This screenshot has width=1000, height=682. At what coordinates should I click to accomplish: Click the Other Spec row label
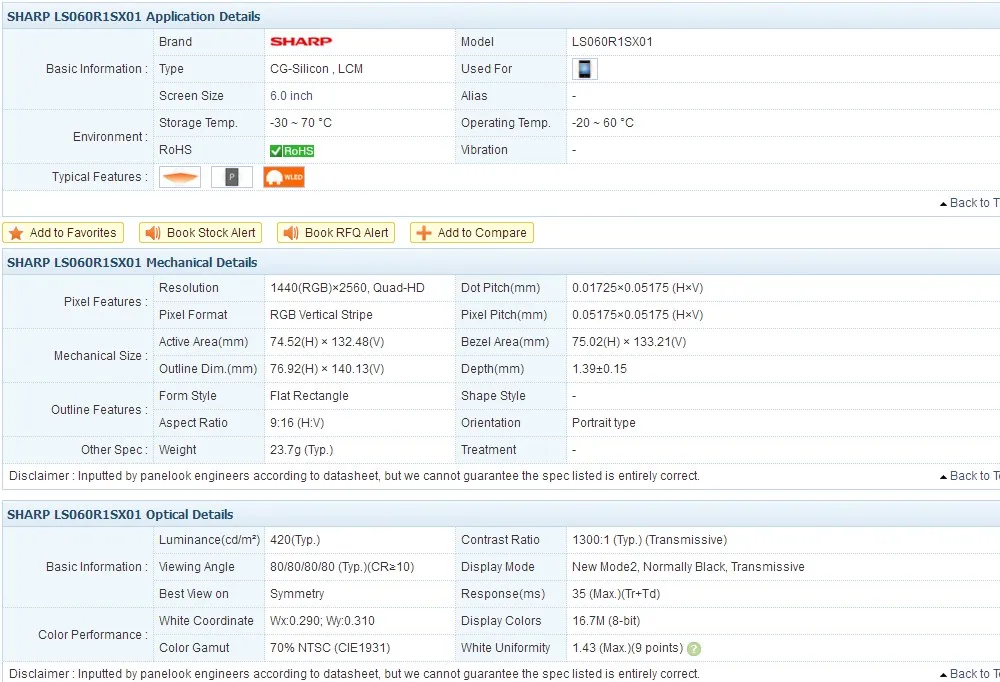coord(114,450)
